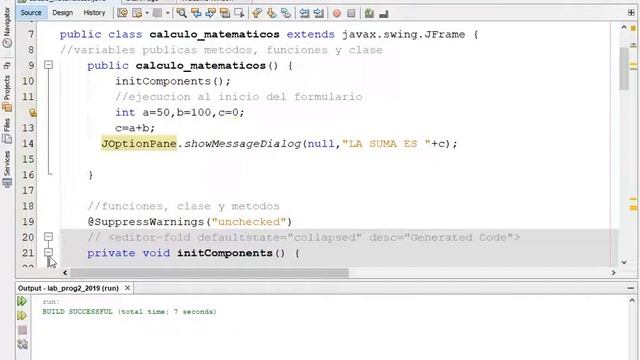Open the History view tab
The height and width of the screenshot is (360, 640).
coord(94,13)
